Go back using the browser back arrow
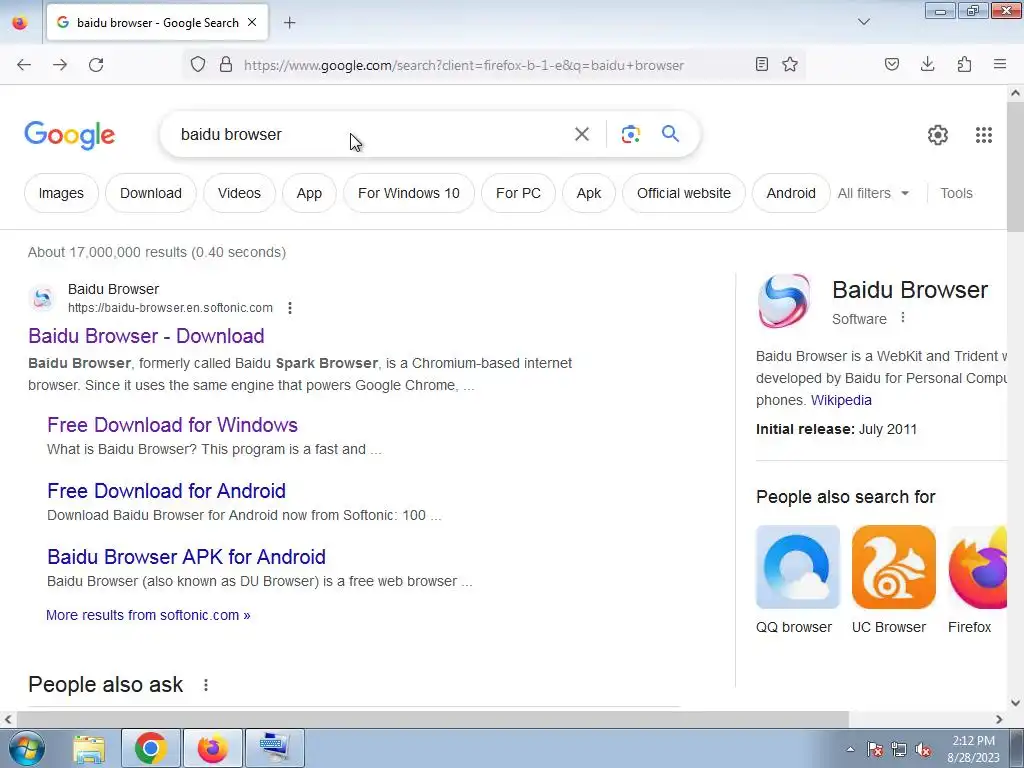 24,65
